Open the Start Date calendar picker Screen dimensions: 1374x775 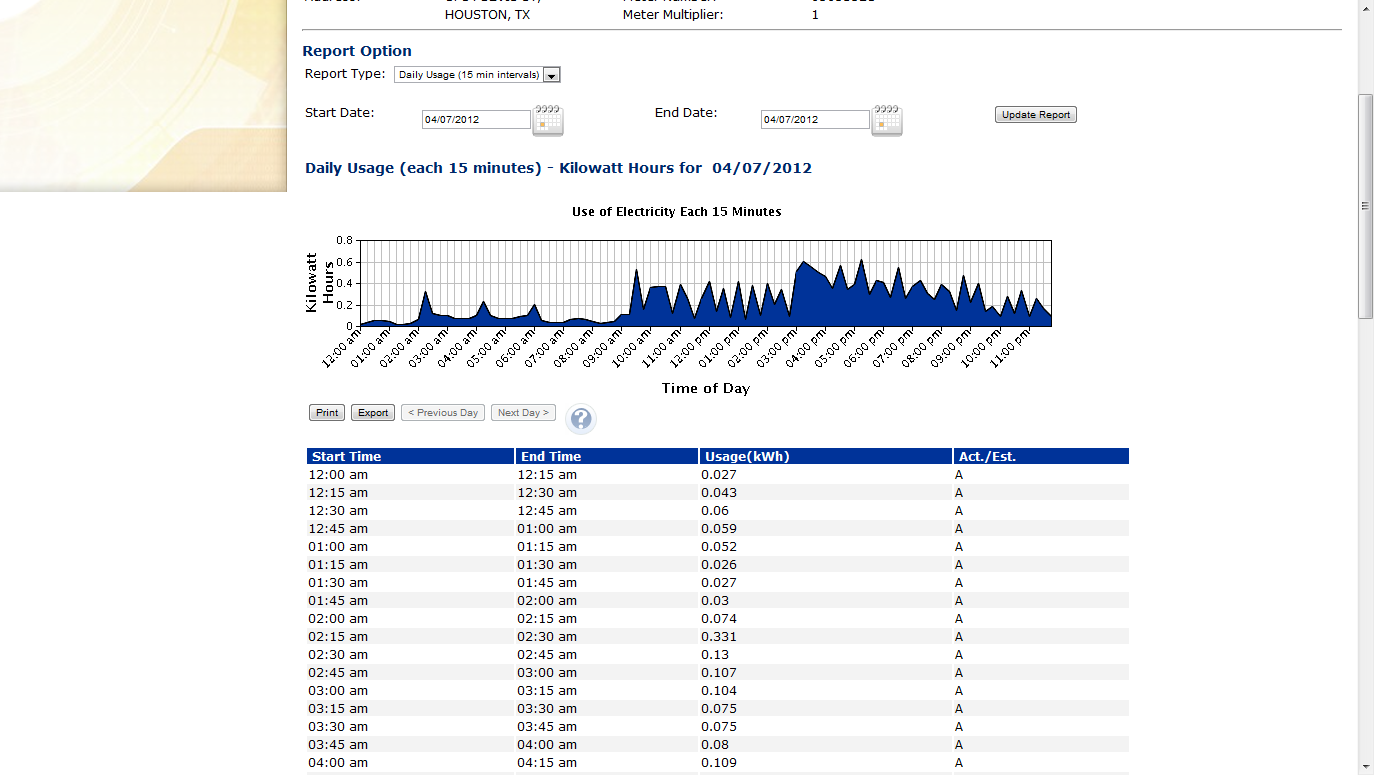tap(547, 120)
